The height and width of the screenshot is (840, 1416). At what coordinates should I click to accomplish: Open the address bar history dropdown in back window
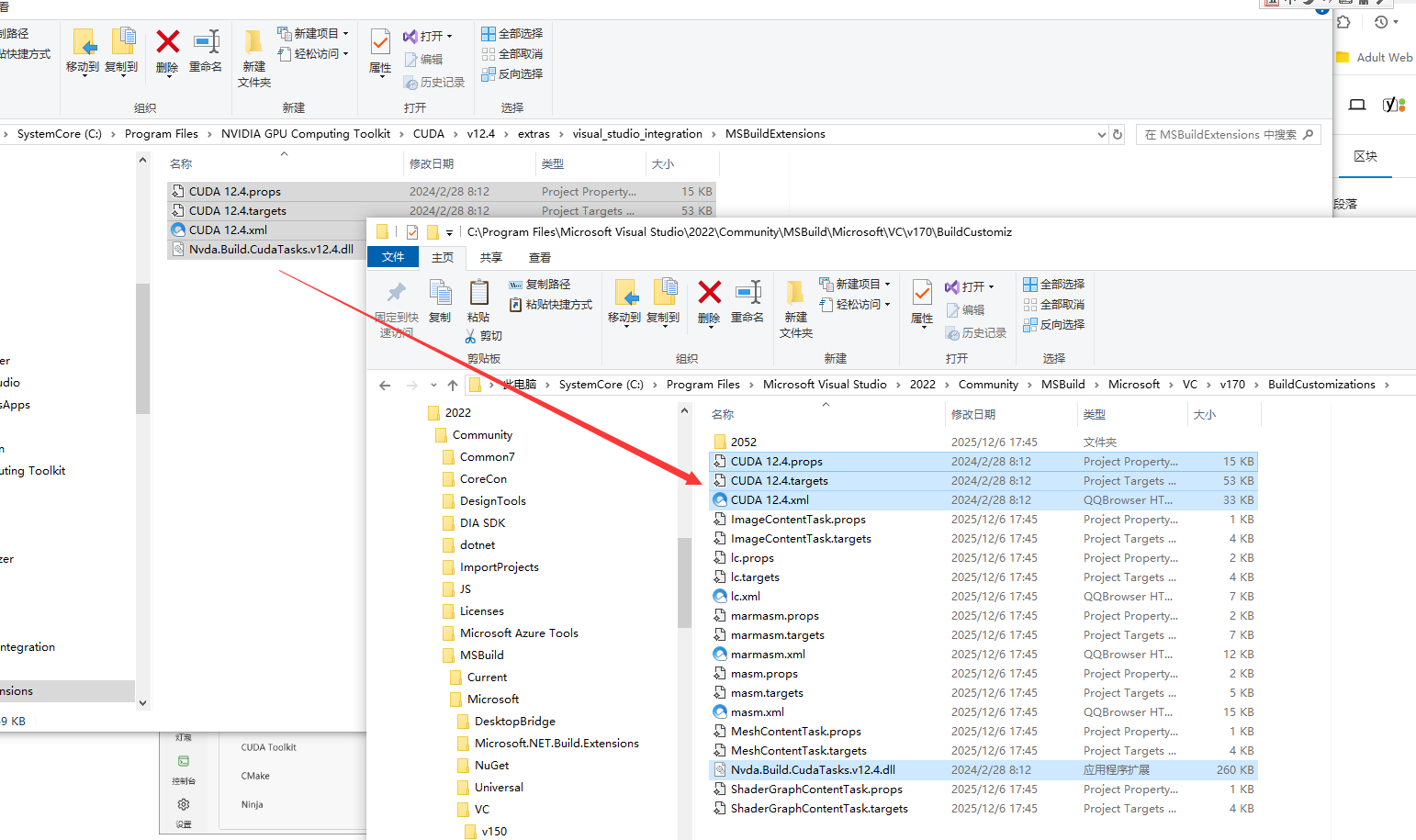1101,135
